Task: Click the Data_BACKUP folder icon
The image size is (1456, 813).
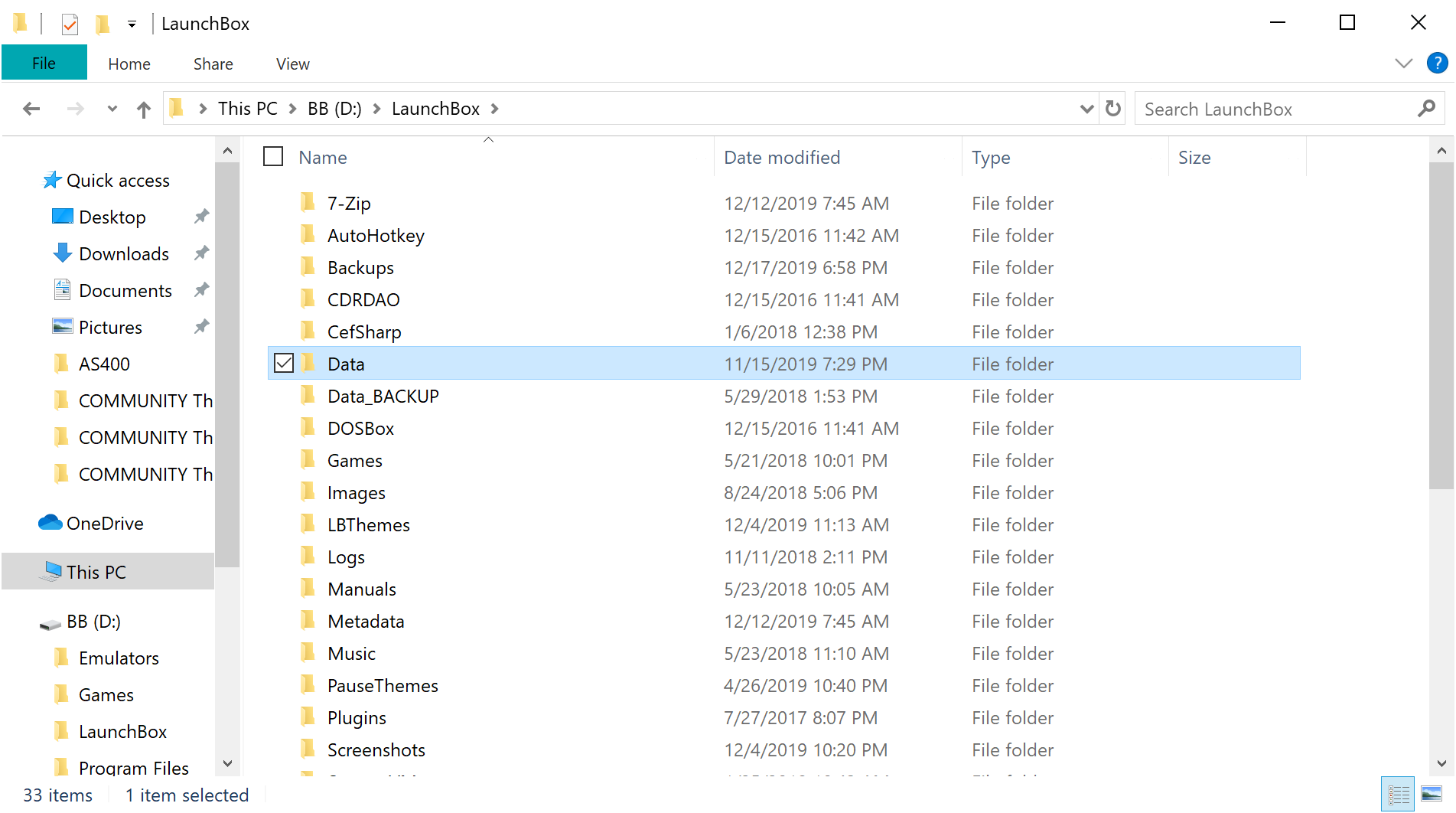Action: 308,396
